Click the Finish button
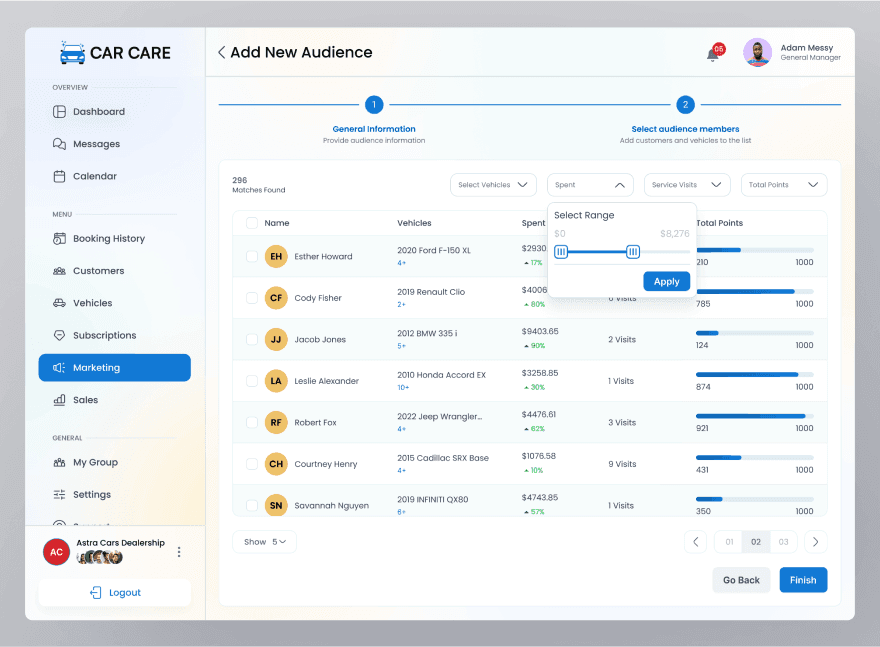The image size is (880, 647). coord(803,580)
